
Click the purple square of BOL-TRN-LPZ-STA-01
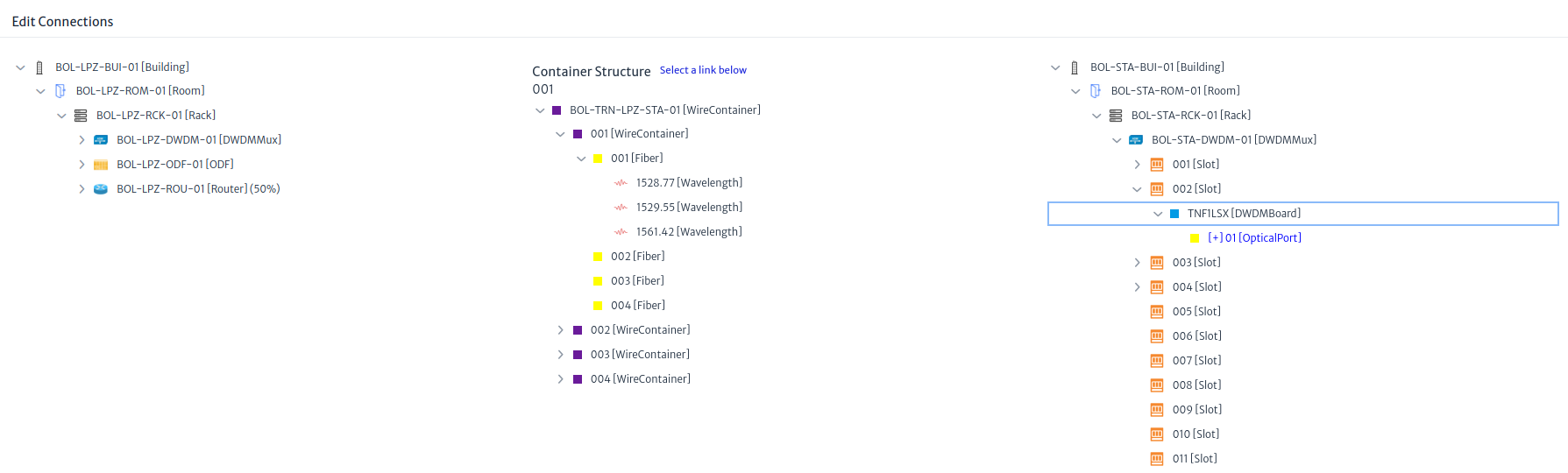click(557, 110)
